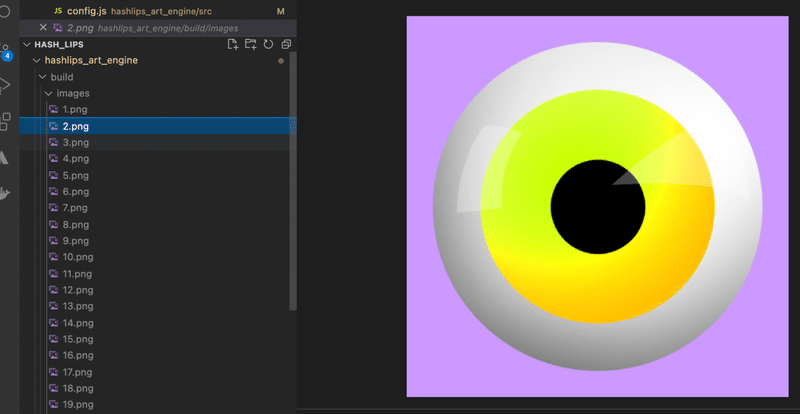Click the New Folder icon in explorer header
Screen dimensions: 800x414
[251, 44]
